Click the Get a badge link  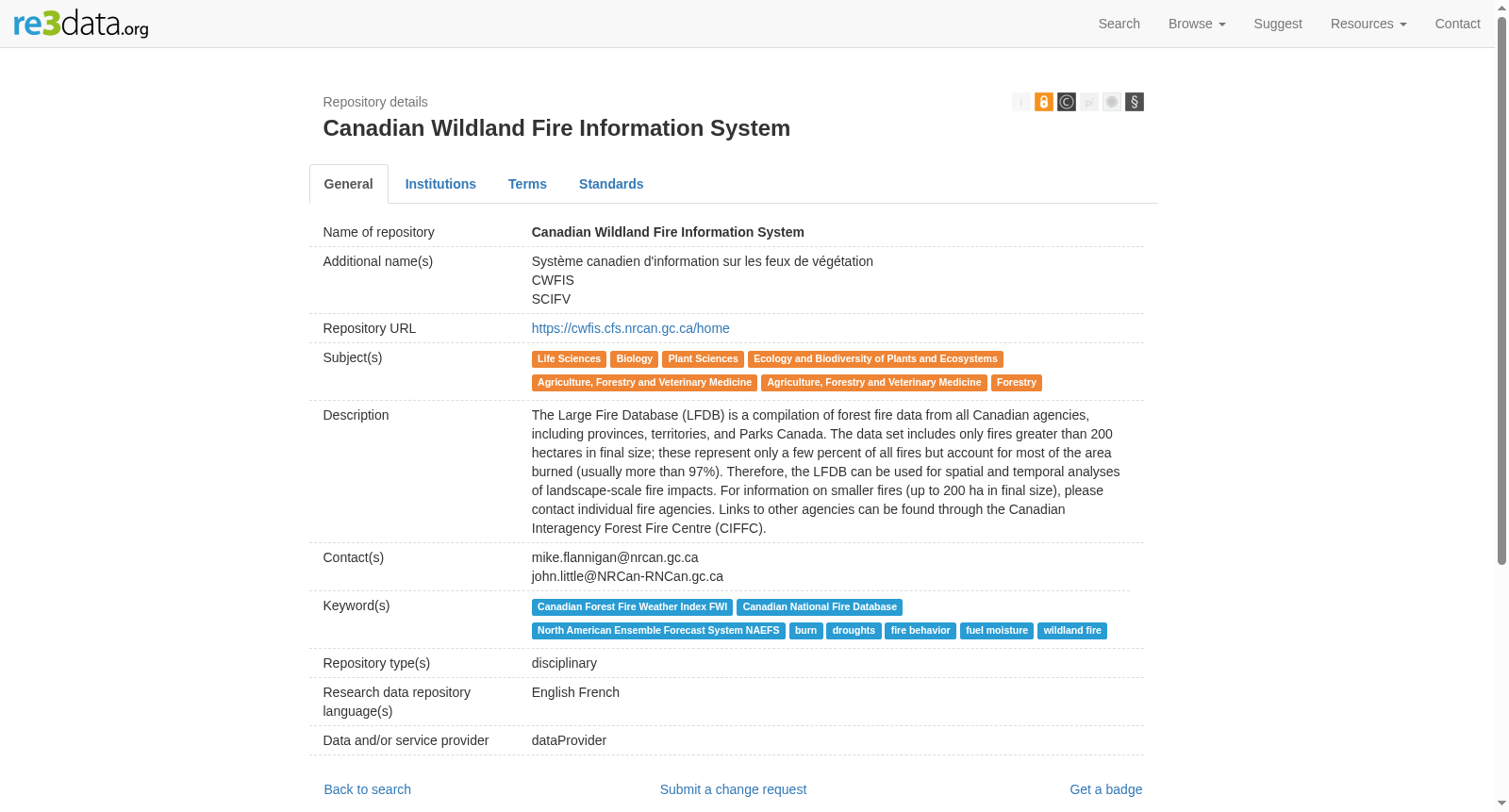1106,789
